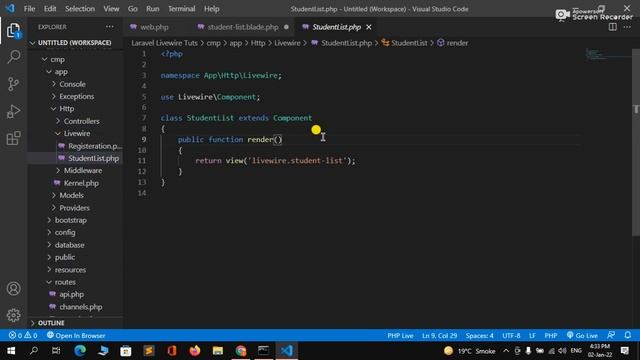Expand the Console folder
This screenshot has width=640, height=360.
(72, 84)
